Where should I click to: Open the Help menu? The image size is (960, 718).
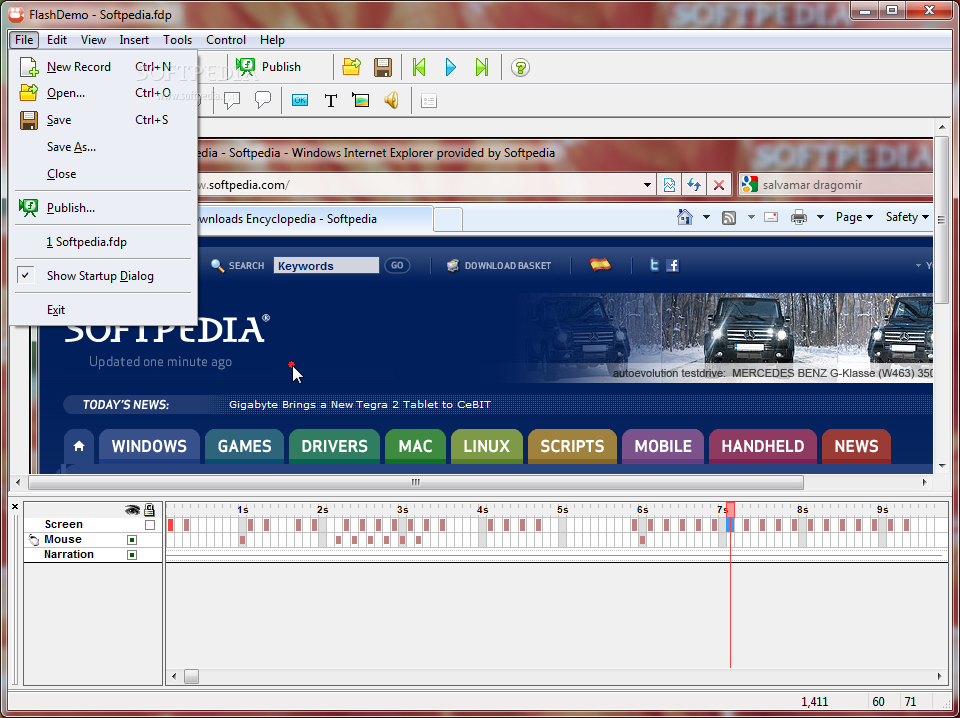(x=272, y=40)
